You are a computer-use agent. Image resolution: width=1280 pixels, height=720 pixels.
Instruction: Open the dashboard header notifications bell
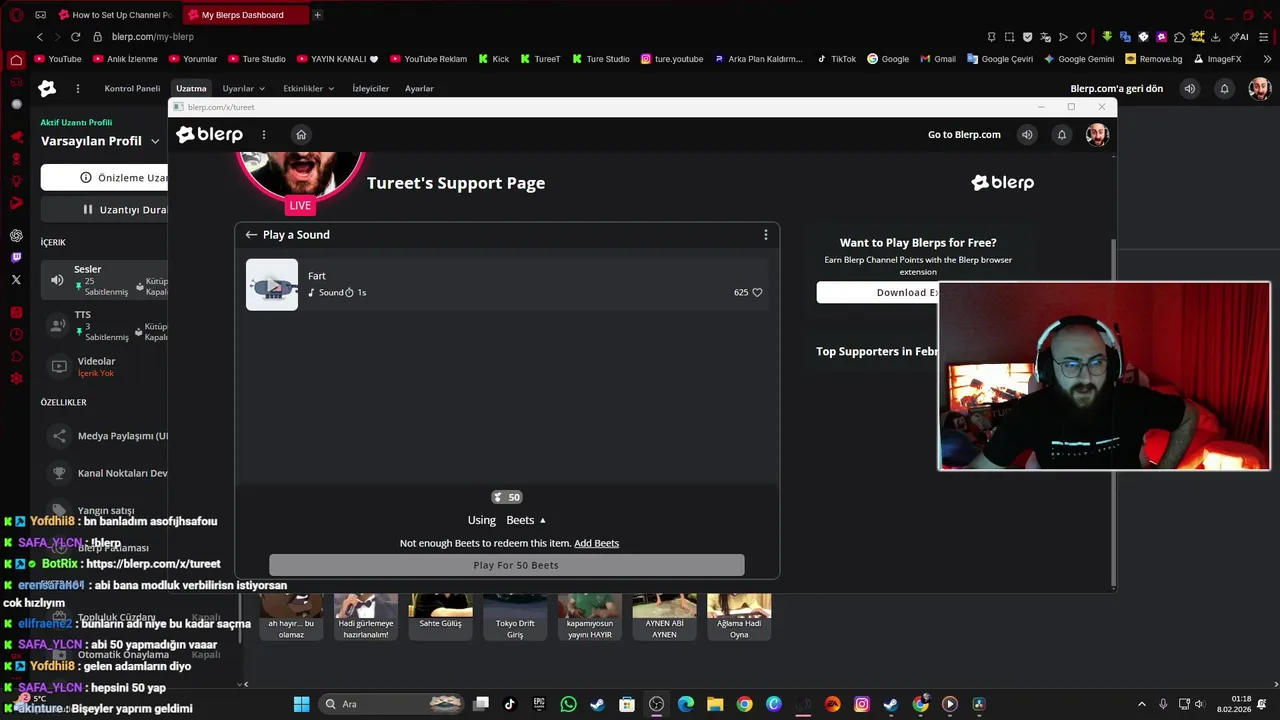tap(1224, 88)
